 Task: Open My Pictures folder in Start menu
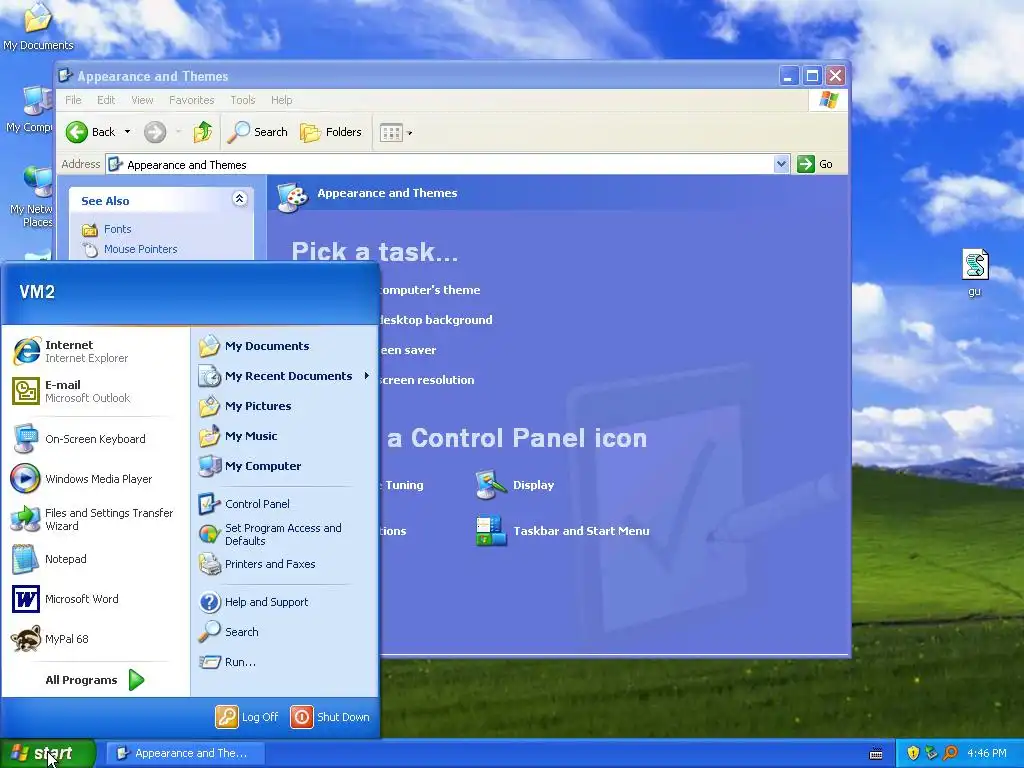[246, 406]
